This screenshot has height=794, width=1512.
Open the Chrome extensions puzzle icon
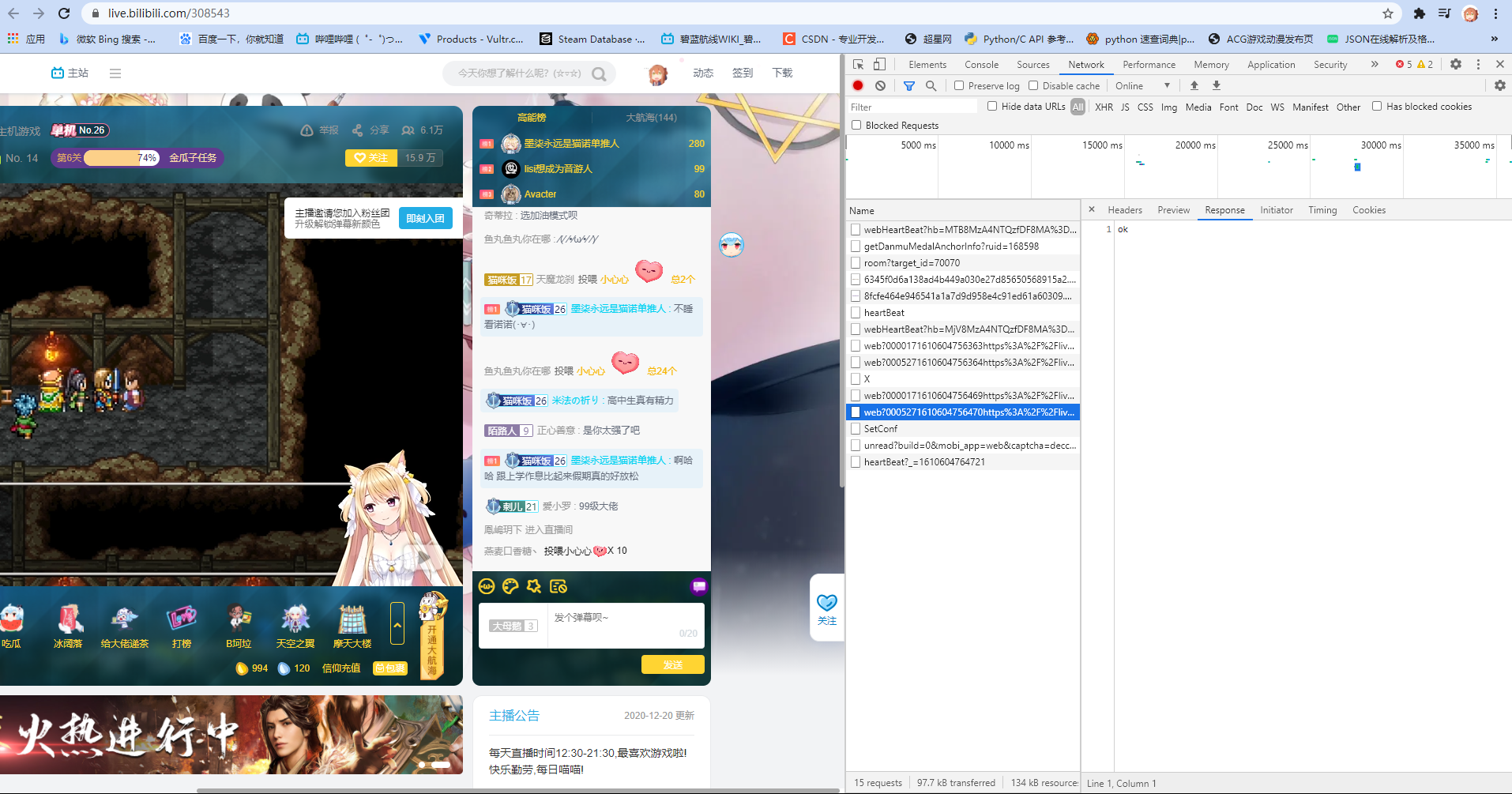click(x=1420, y=13)
